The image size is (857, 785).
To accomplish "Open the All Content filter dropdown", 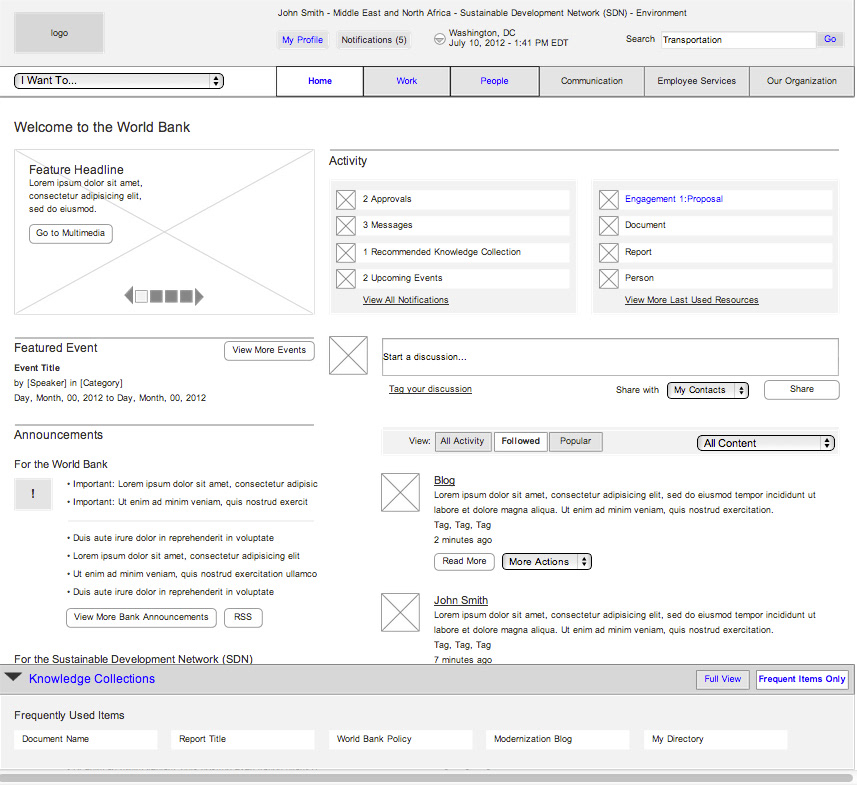I will pos(766,443).
